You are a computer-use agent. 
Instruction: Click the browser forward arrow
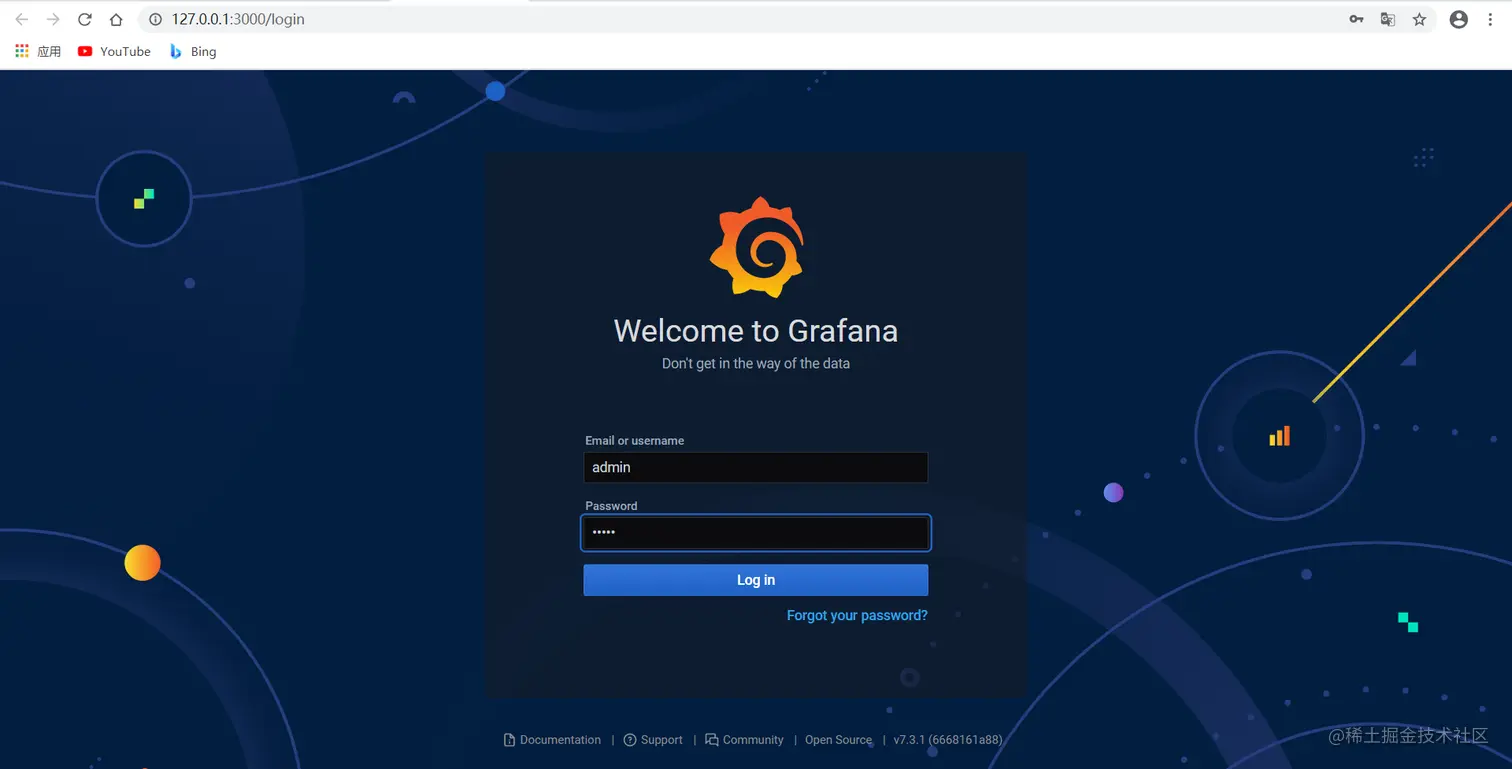(53, 19)
